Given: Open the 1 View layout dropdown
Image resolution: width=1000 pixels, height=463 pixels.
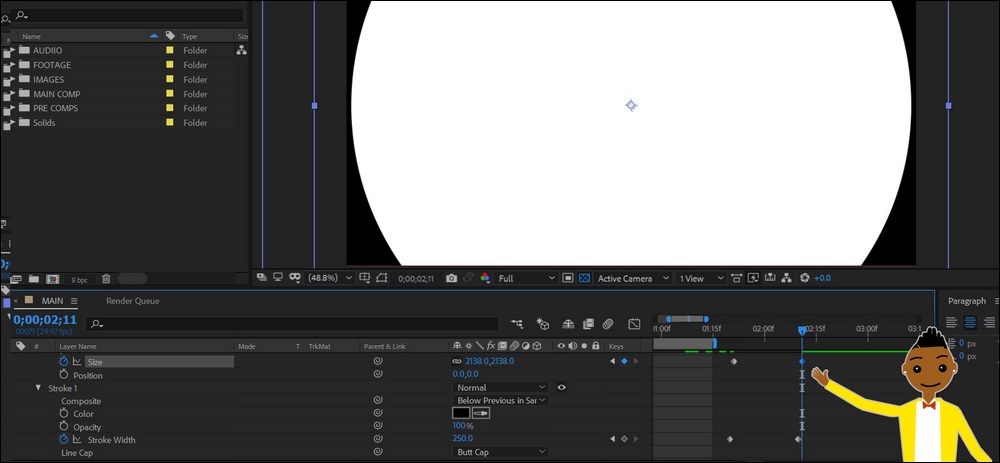Looking at the screenshot, I should 701,278.
